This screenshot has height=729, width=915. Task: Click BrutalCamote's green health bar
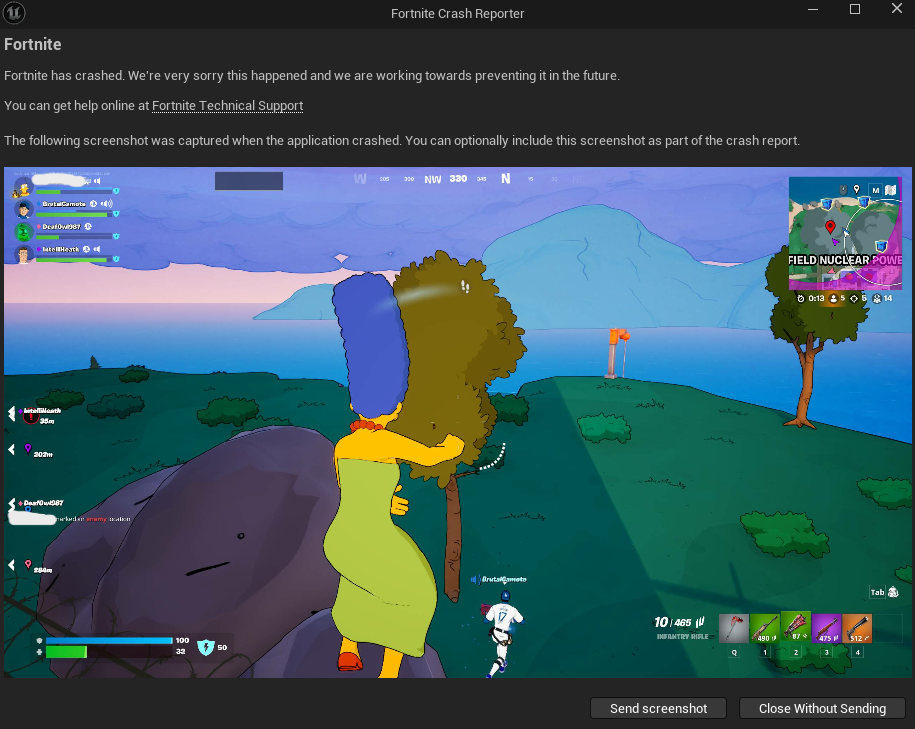coord(72,214)
